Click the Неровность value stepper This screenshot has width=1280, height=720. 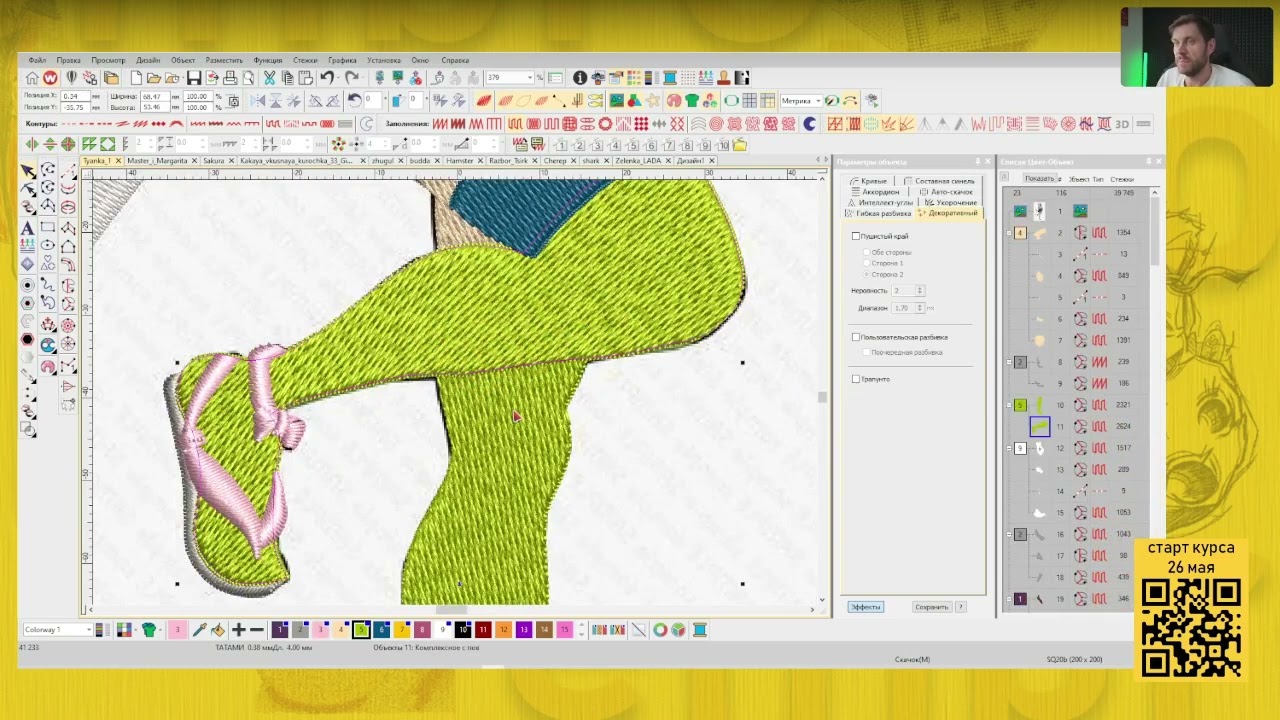tap(920, 290)
